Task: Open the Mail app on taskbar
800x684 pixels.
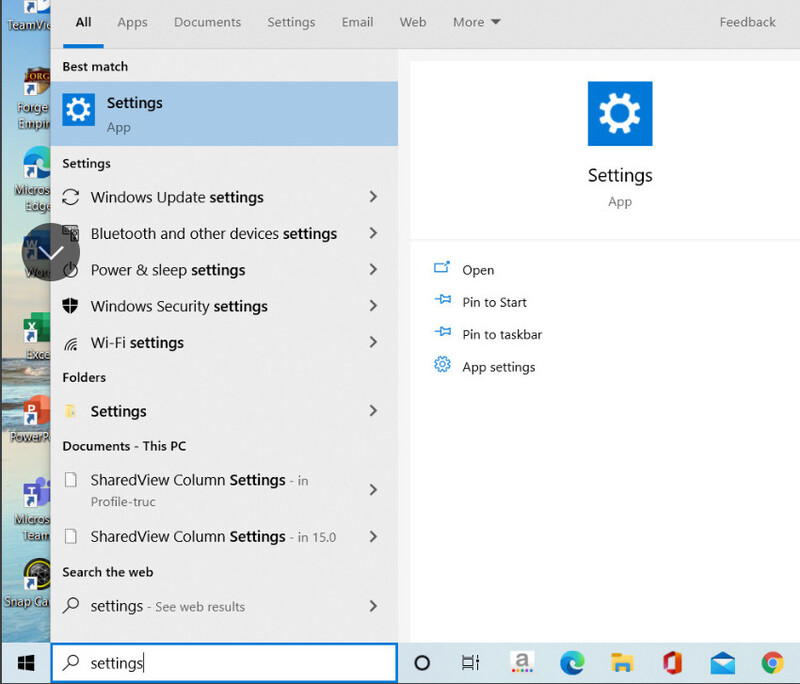Action: (723, 663)
